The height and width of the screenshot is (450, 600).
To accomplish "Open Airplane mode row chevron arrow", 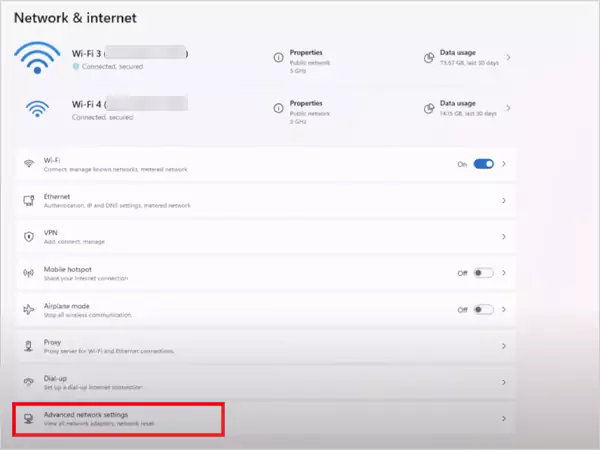I will click(x=504, y=309).
